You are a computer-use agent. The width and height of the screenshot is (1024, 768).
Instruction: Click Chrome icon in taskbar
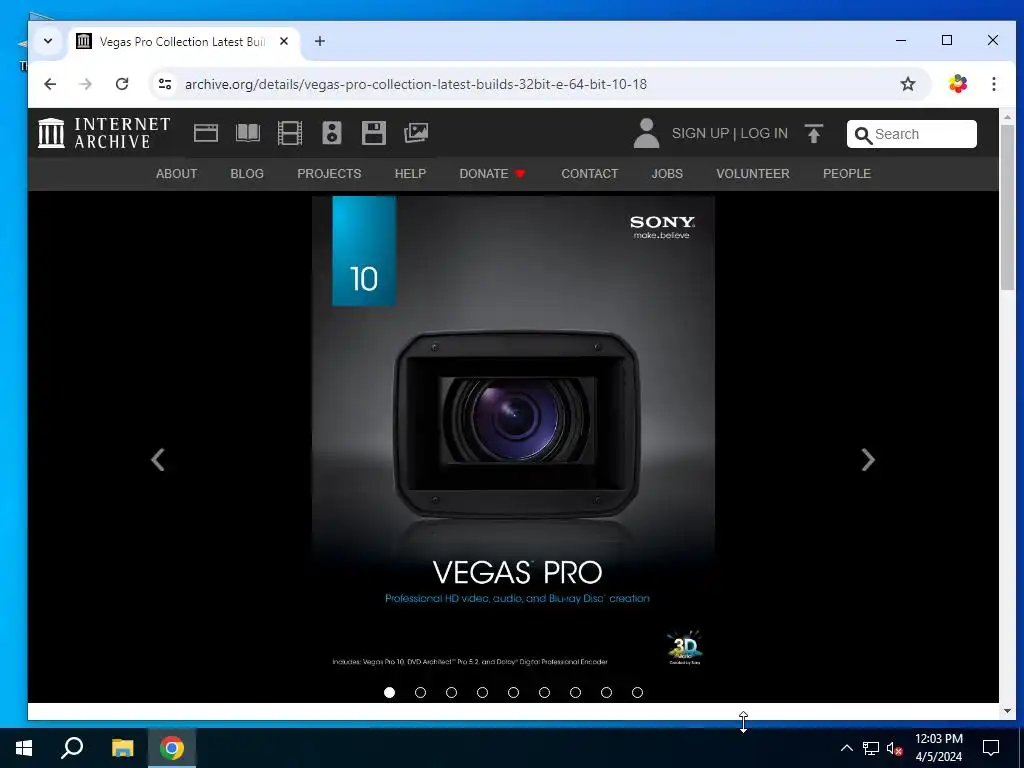(172, 748)
